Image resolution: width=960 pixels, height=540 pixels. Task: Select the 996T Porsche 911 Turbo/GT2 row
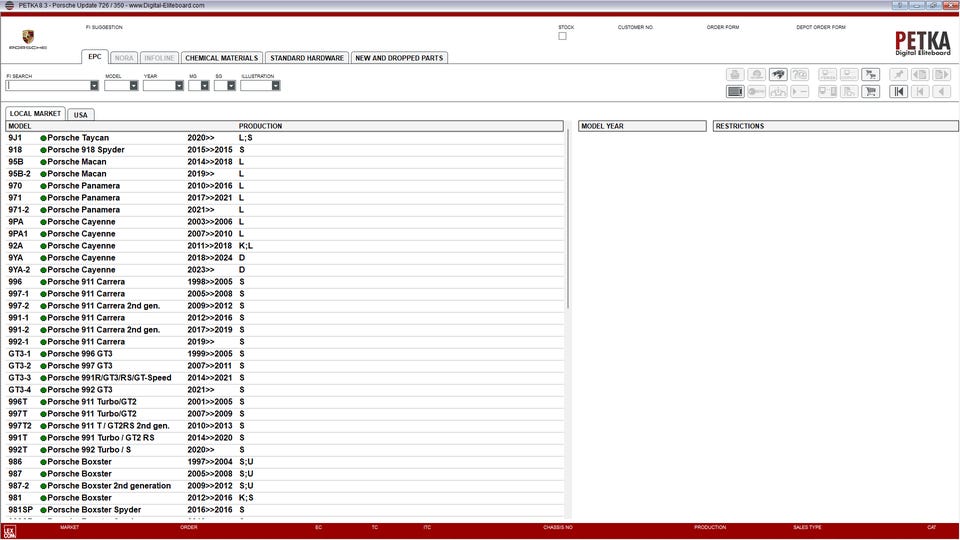(285, 402)
